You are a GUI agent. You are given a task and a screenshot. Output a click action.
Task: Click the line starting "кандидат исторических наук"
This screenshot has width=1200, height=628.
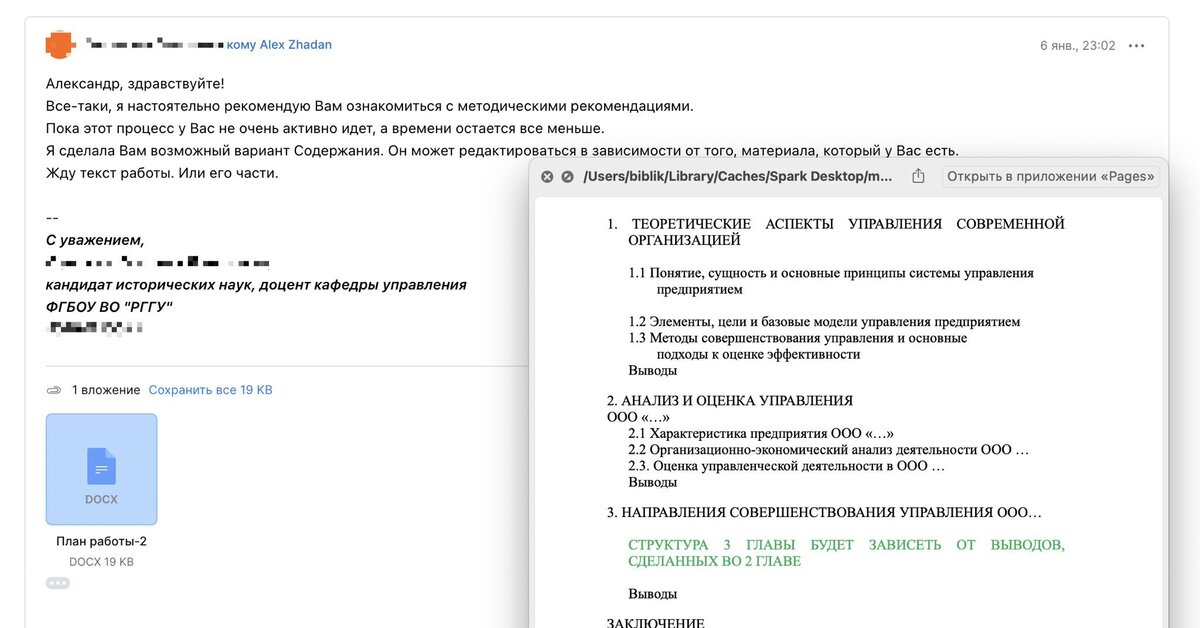click(x=256, y=285)
